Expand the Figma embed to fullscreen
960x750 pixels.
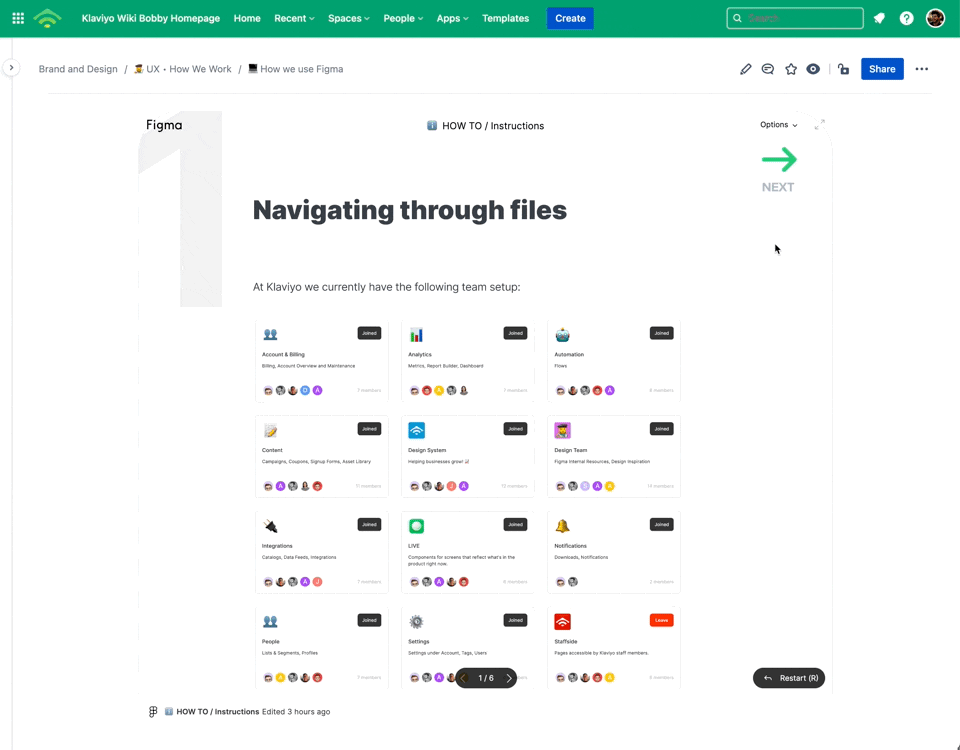(820, 124)
